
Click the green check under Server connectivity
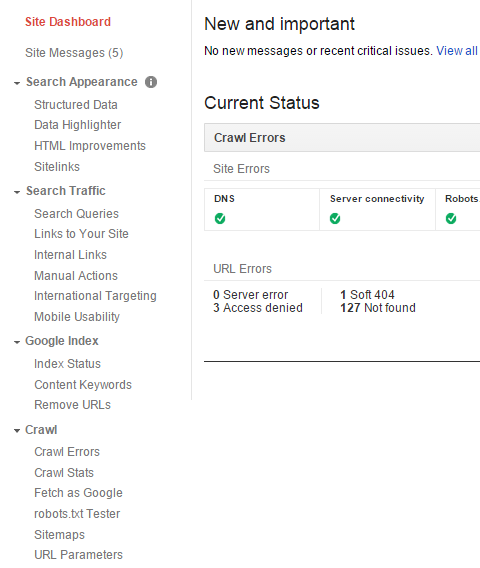[x=335, y=218]
